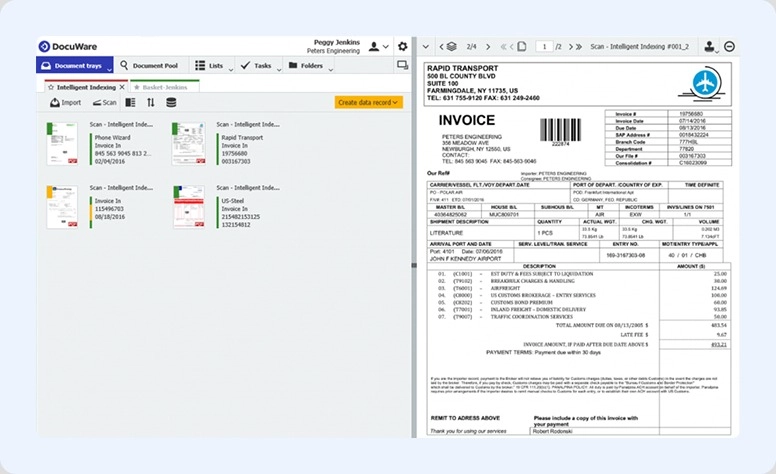
Task: Jump to first page of document
Action: pos(503,47)
